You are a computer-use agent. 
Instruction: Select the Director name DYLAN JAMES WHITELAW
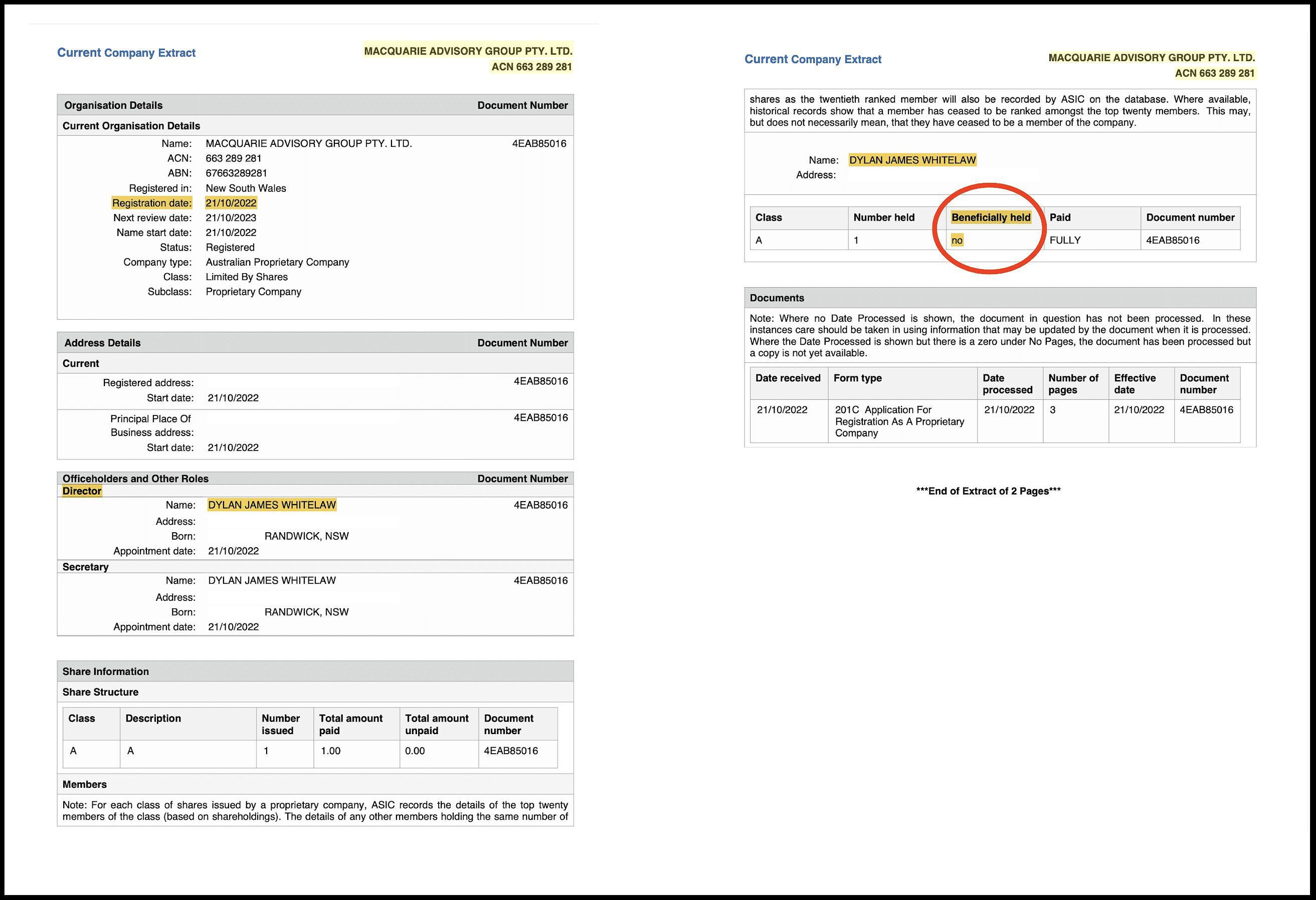(x=272, y=505)
